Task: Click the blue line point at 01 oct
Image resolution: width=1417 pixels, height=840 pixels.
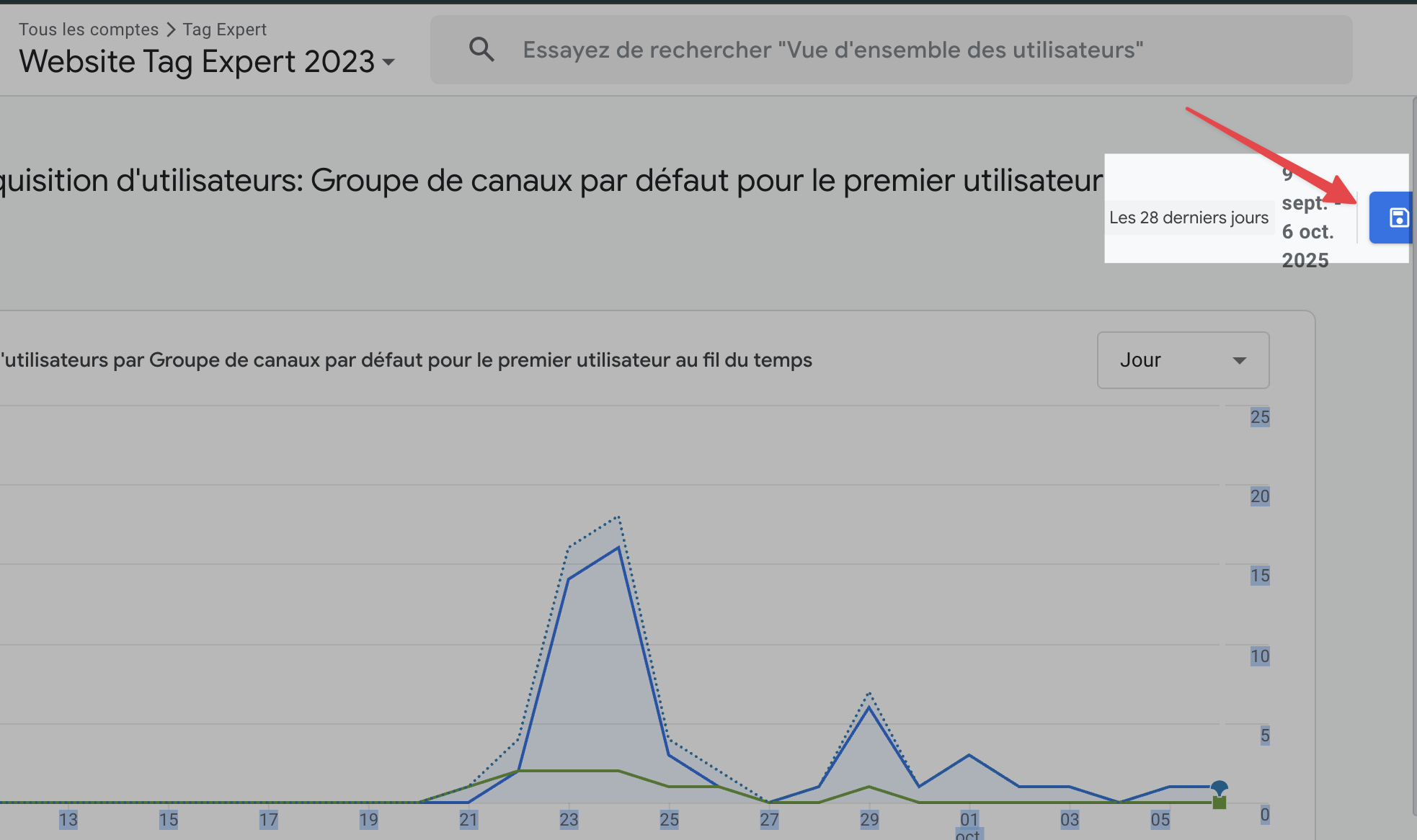Action: coord(969,755)
